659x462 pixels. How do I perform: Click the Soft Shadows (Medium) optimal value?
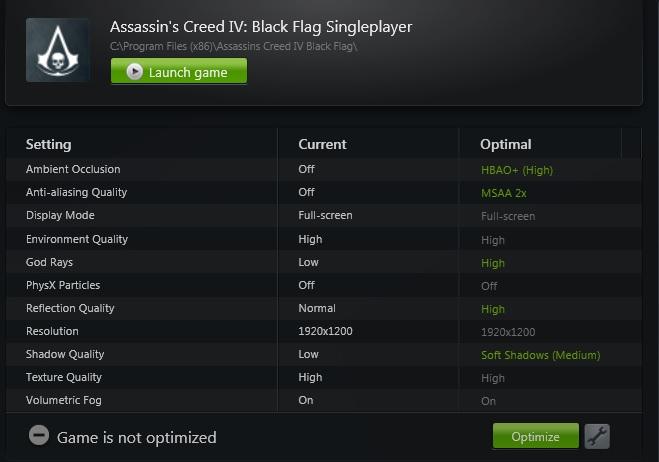click(540, 355)
